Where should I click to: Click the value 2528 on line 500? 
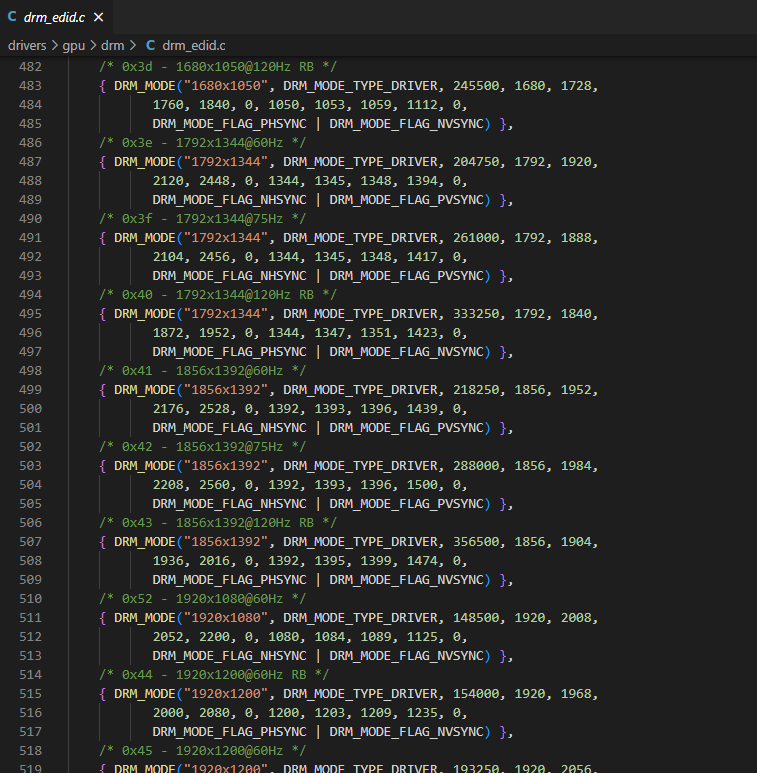[214, 409]
